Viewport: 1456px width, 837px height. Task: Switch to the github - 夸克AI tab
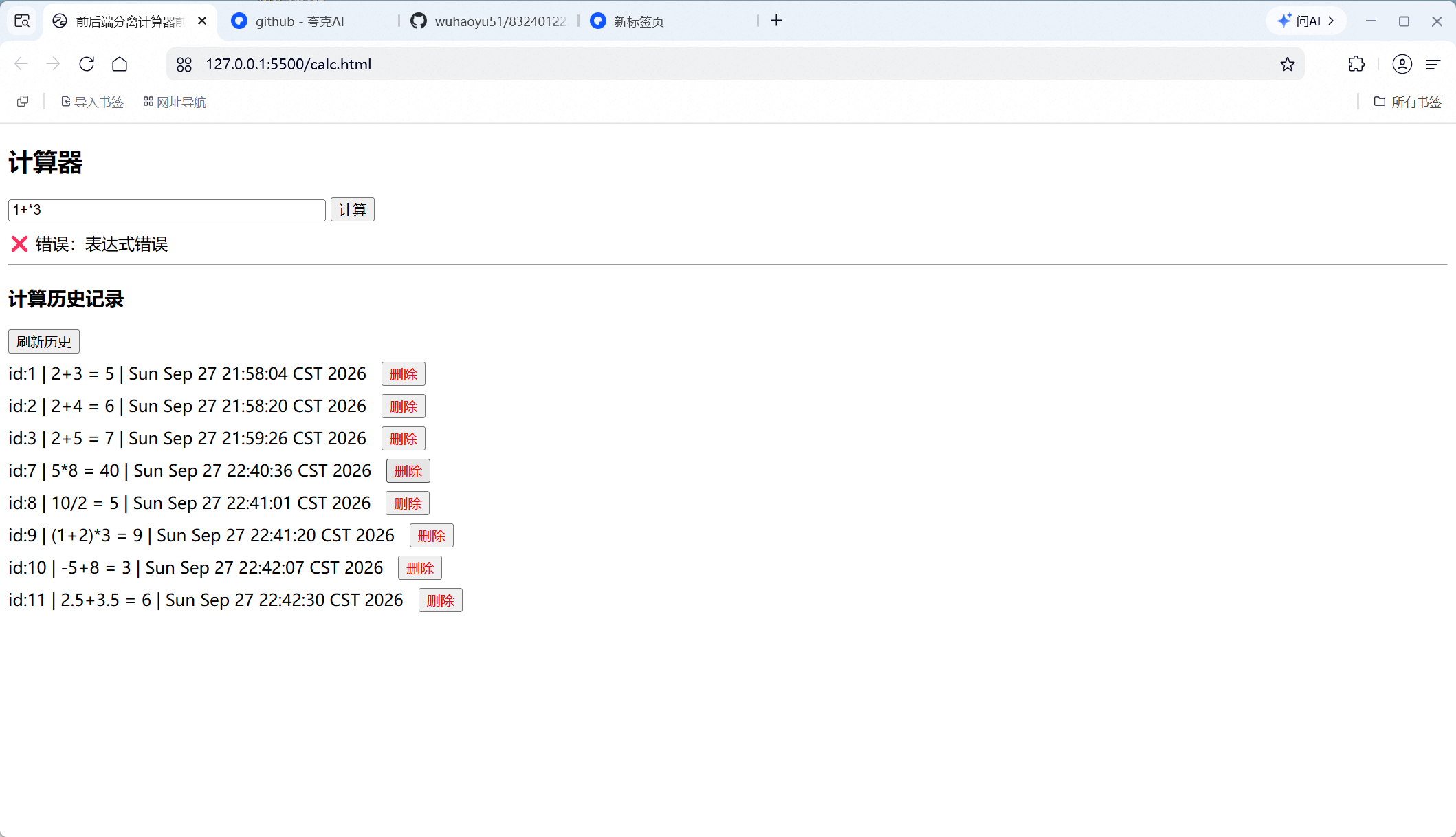pyautogui.click(x=307, y=21)
